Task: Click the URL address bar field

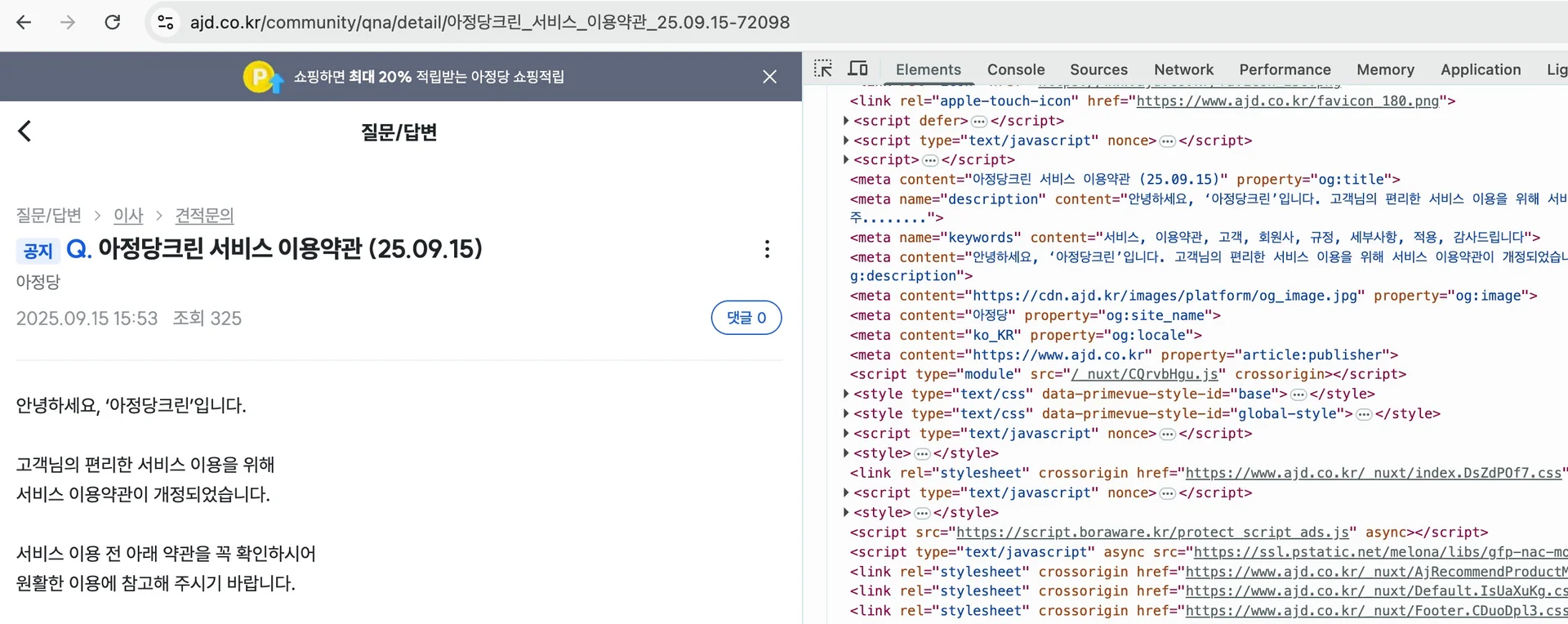Action: pos(490,22)
